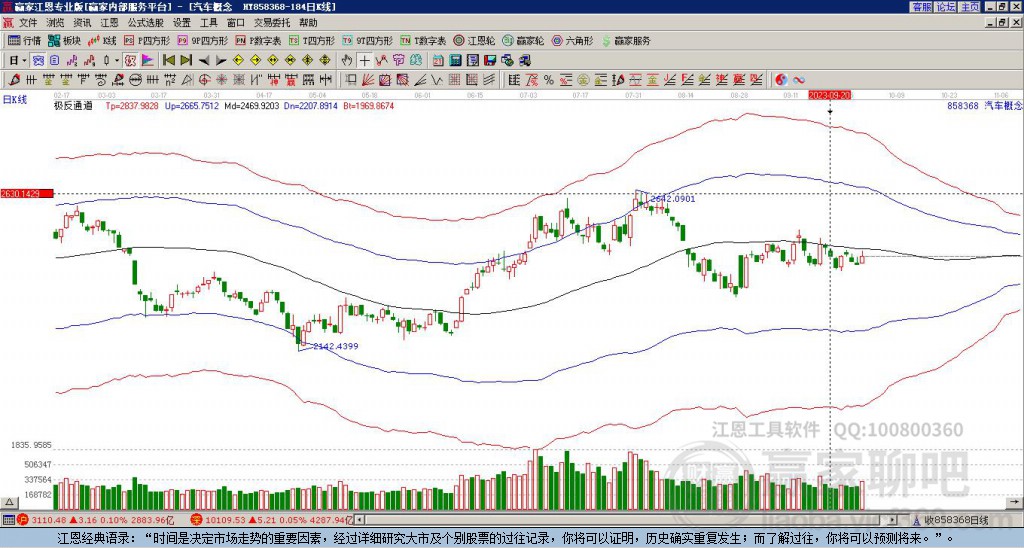Go to 主页 homepage button
The height and width of the screenshot is (548, 1024).
[x=969, y=7]
